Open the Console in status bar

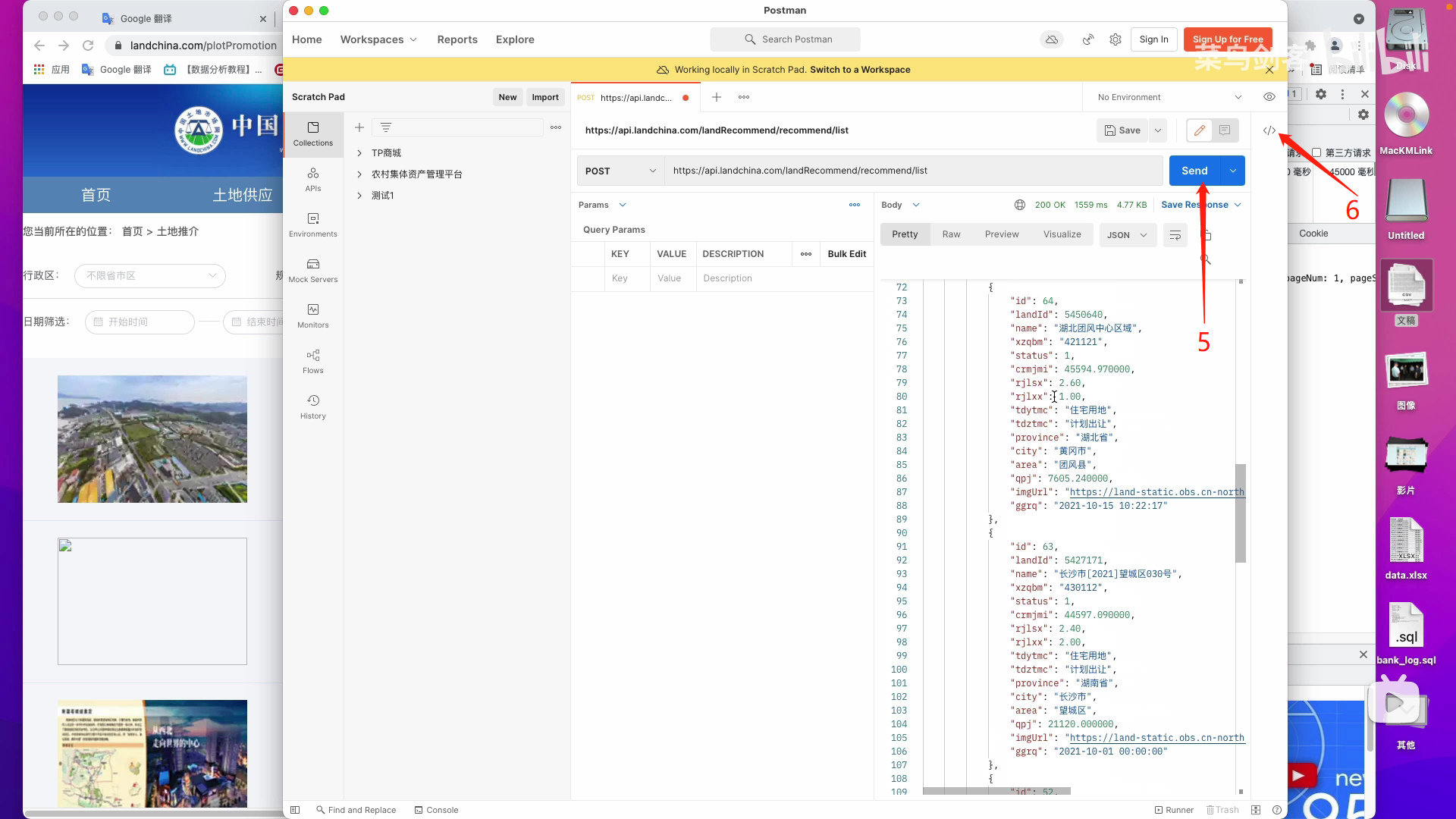click(x=436, y=810)
